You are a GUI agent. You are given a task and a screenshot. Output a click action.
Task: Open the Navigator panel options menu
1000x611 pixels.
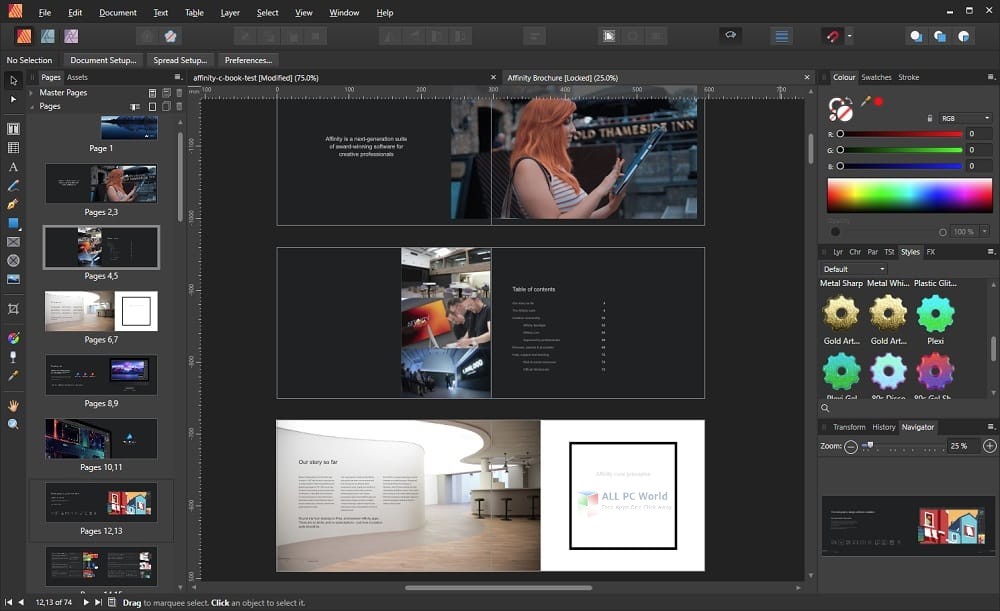[990, 427]
